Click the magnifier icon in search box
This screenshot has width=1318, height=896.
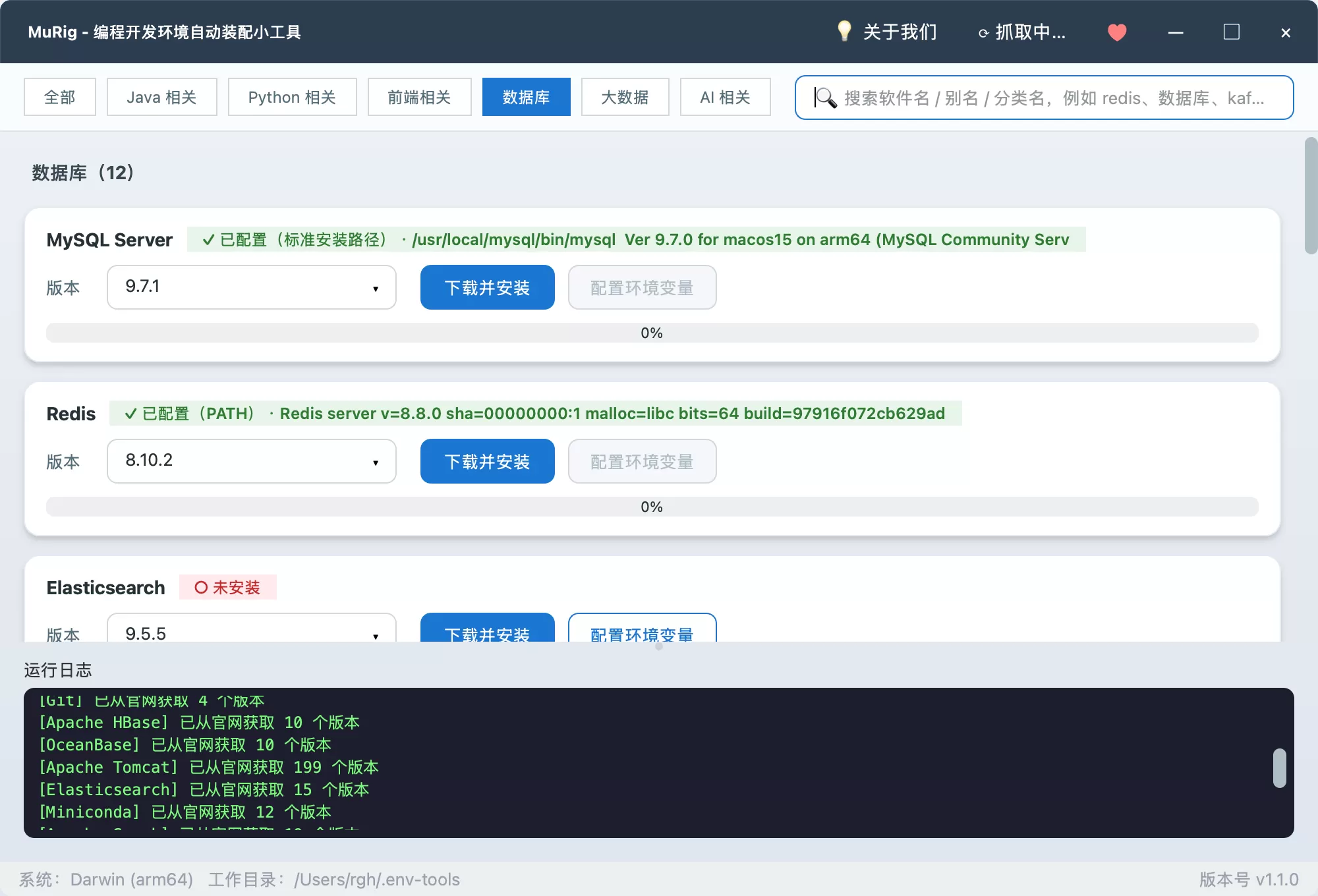(x=826, y=98)
